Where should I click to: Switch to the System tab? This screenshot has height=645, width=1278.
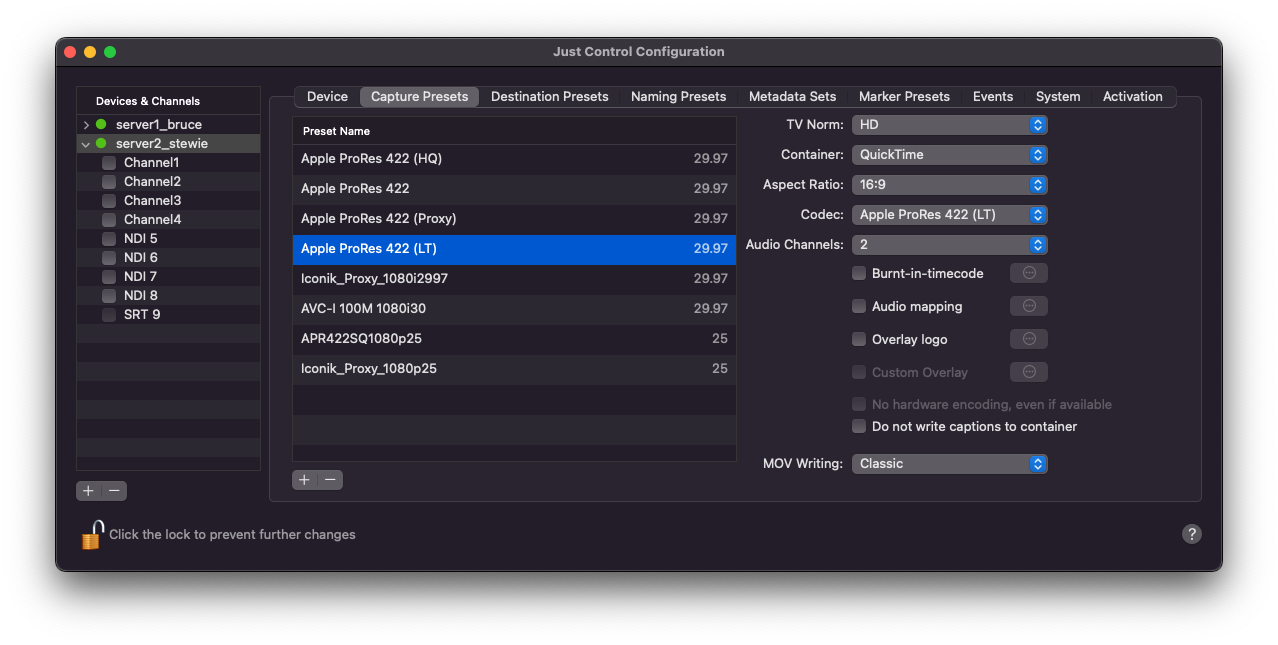pos(1058,97)
